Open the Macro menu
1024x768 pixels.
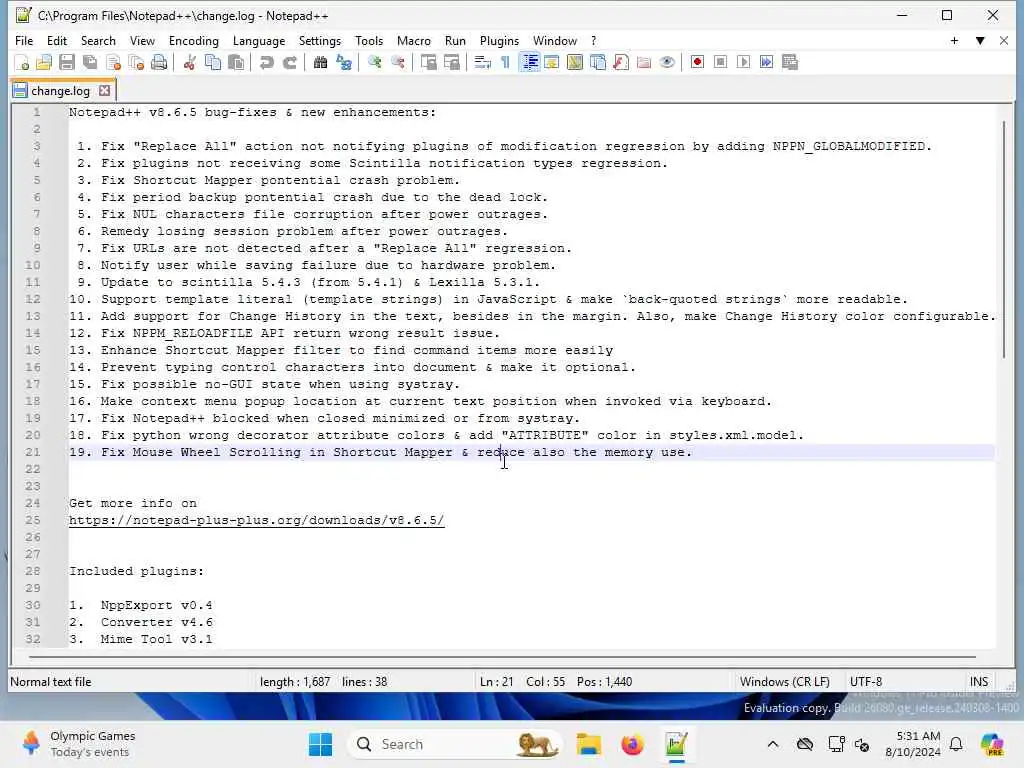tap(413, 40)
